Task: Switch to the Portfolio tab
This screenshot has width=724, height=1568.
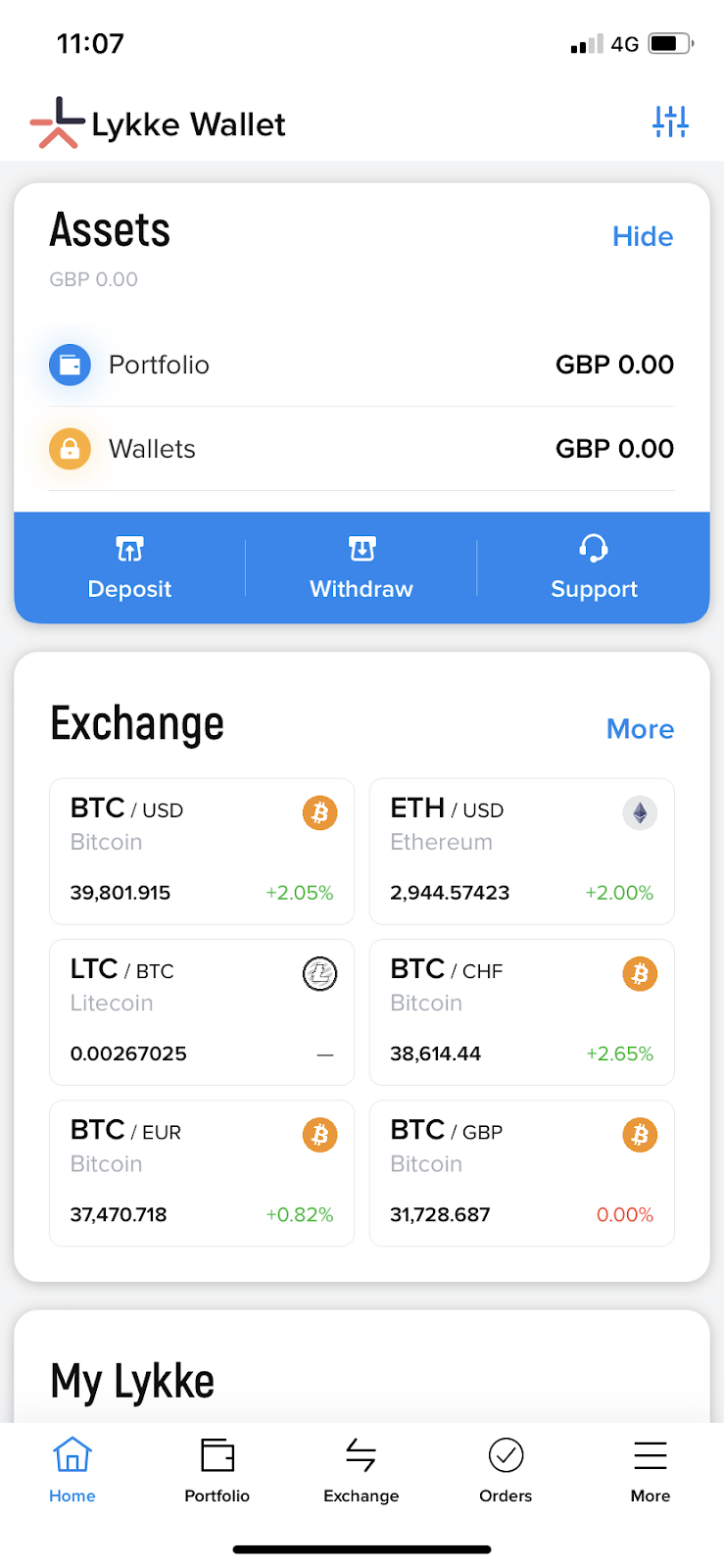Action: point(217,1469)
